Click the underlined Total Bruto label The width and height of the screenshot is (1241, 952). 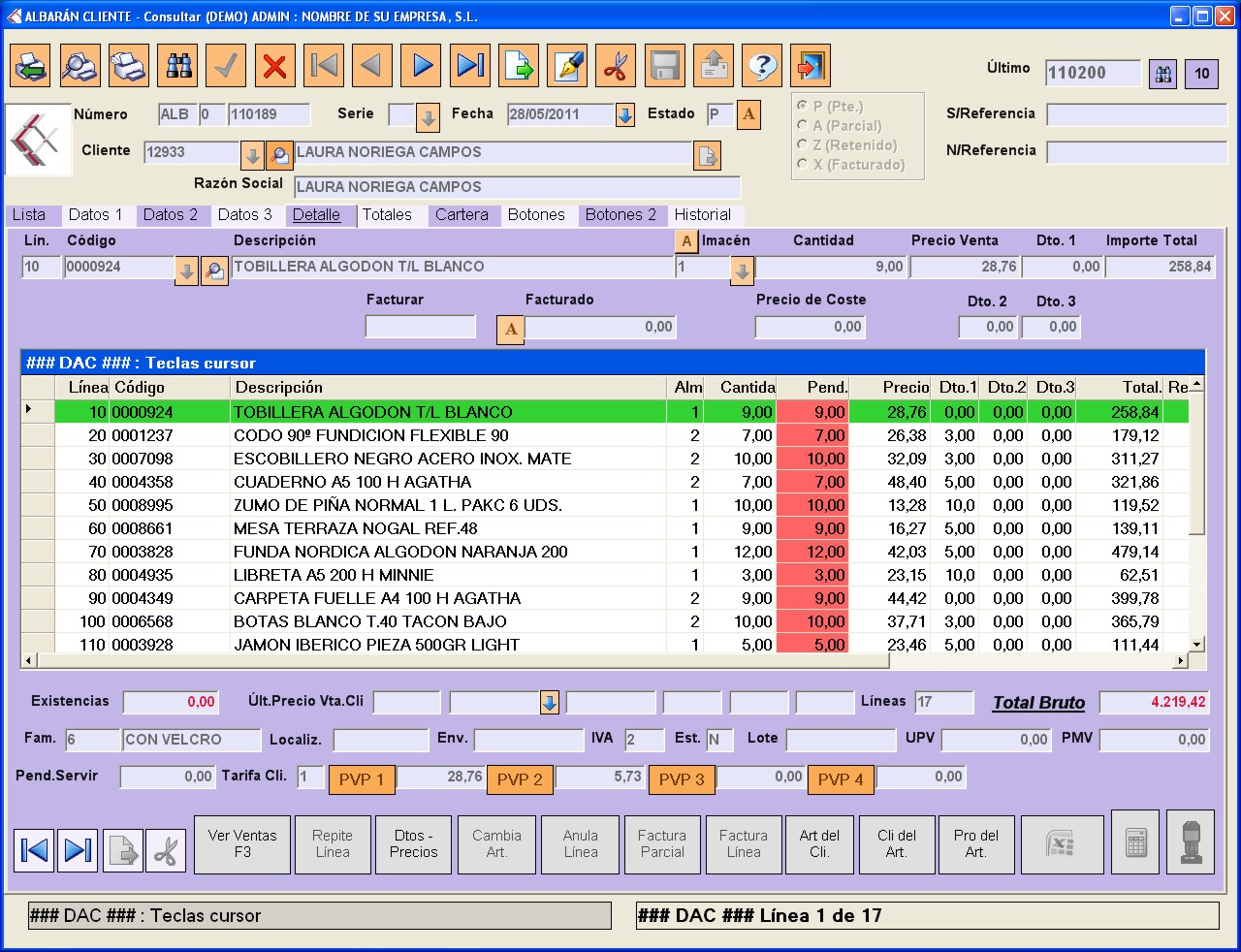tap(1038, 703)
